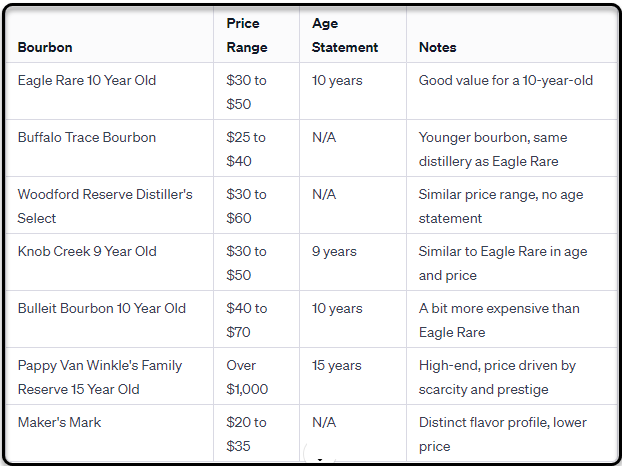This screenshot has height=466, width=622.
Task: Select the Distinct flavor profile, lower price note
Action: [x=503, y=434]
